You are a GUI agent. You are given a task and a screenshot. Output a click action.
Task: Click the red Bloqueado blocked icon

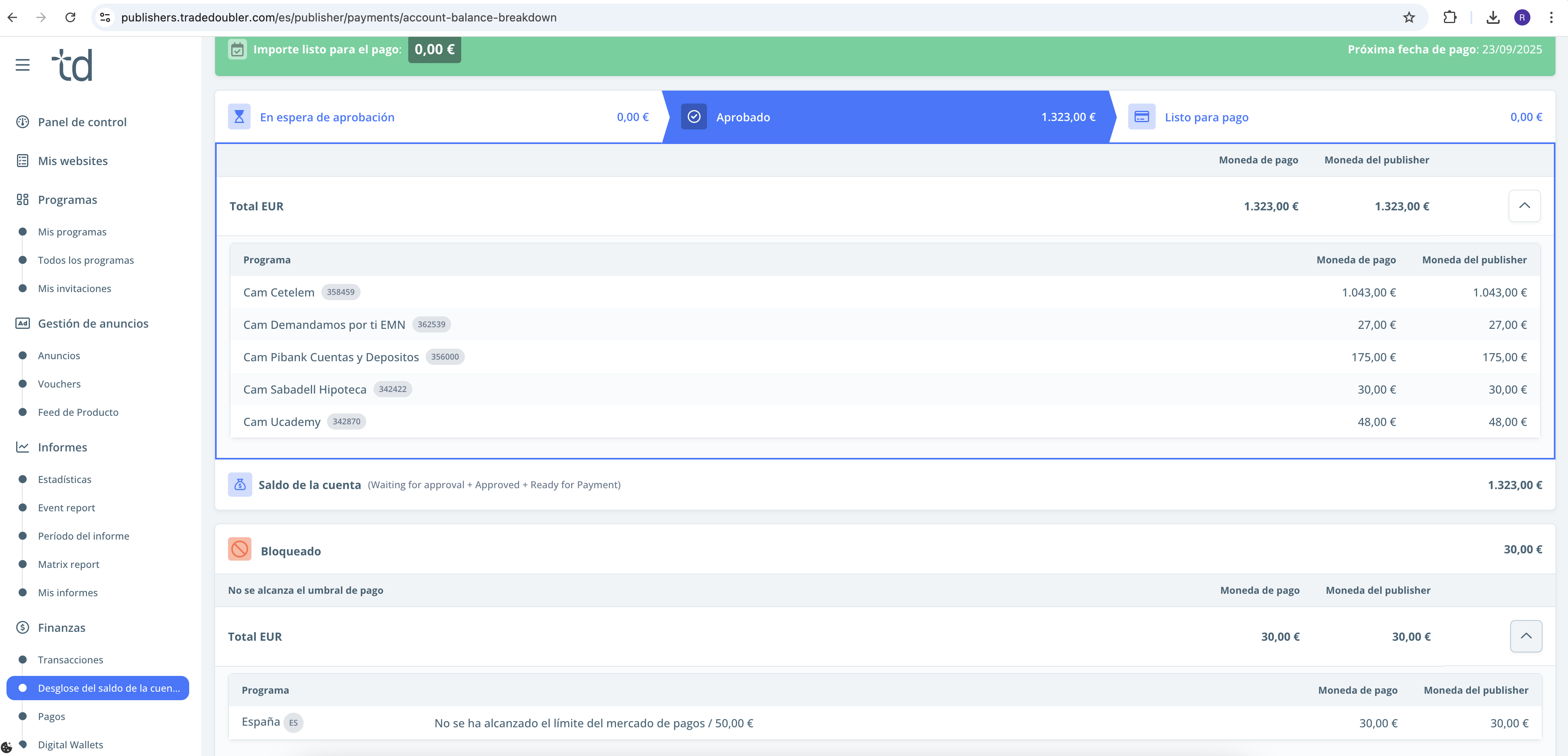pyautogui.click(x=239, y=549)
